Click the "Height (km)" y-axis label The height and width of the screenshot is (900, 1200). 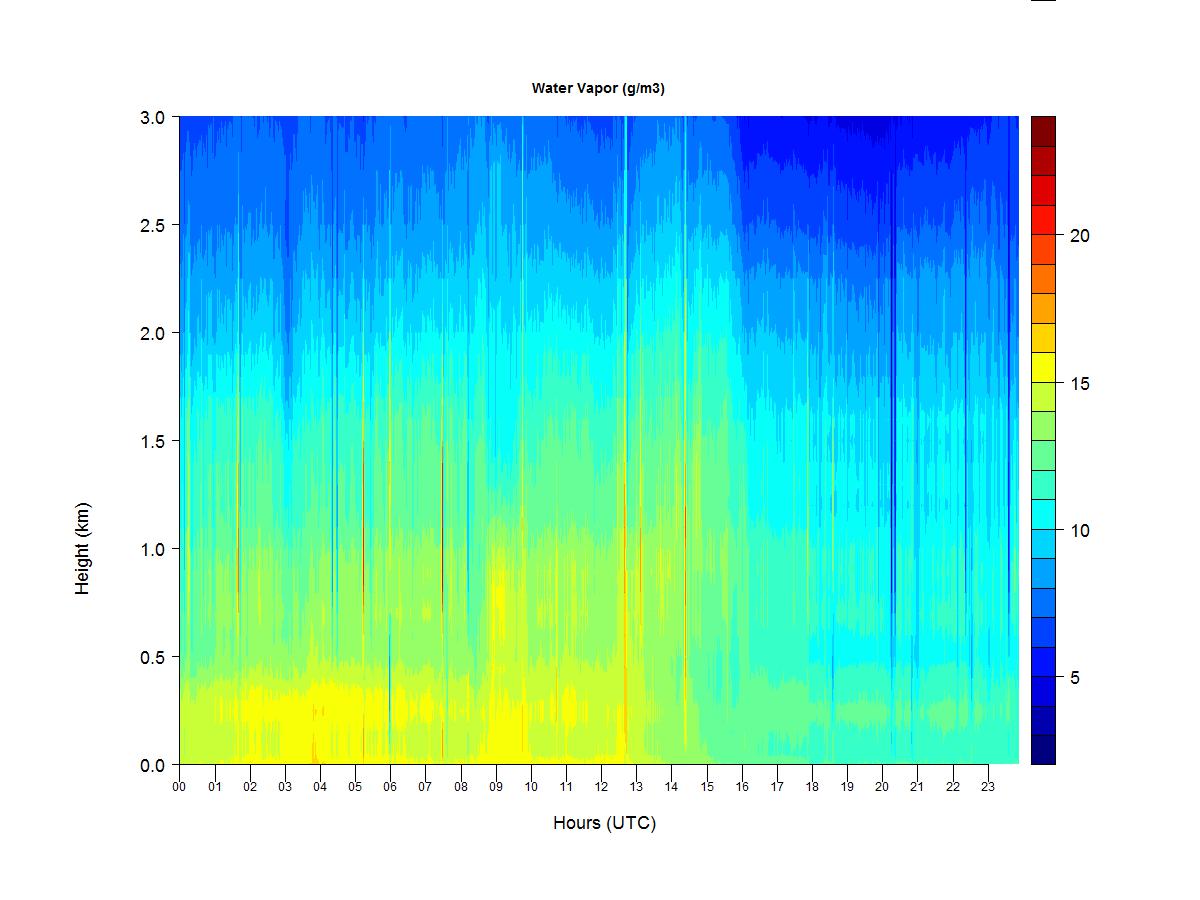(x=82, y=548)
